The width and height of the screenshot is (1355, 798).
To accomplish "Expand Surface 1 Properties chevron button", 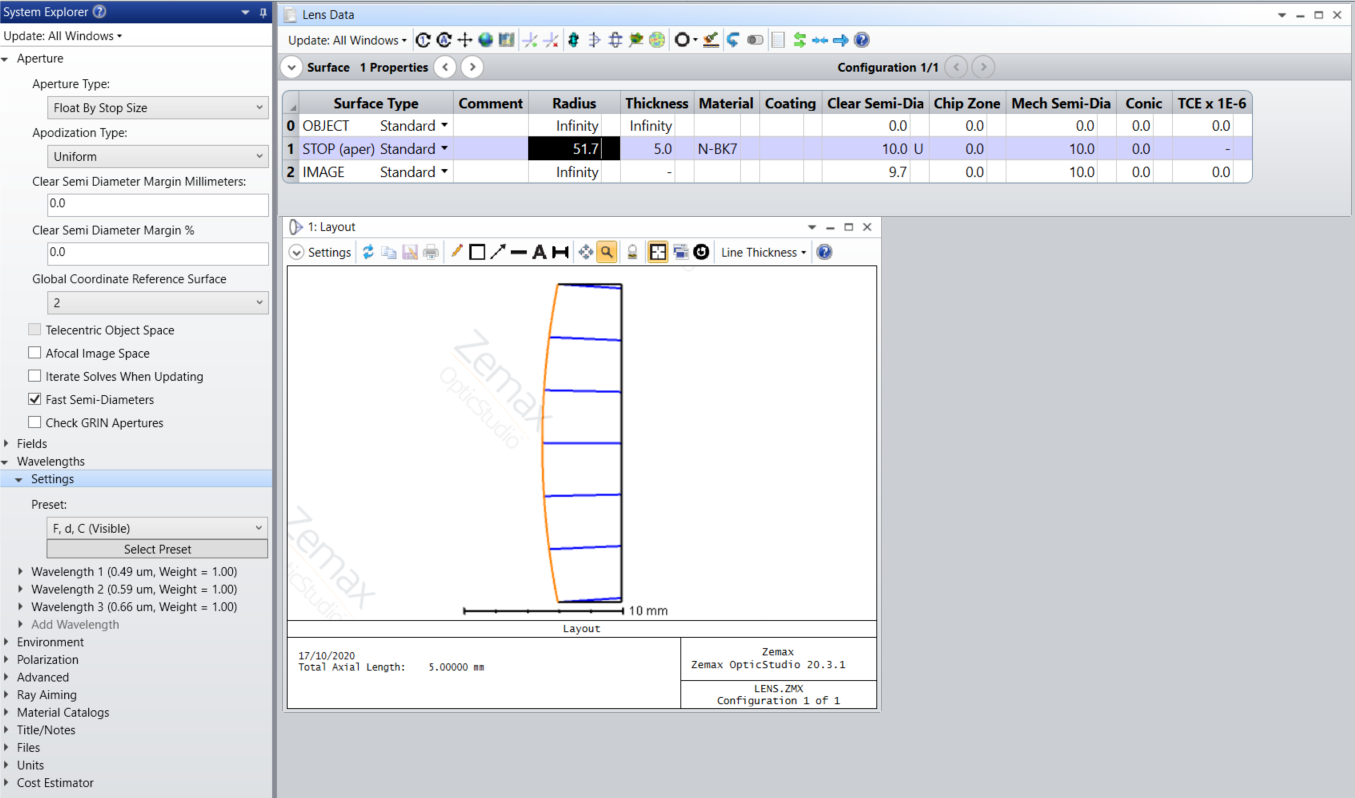I will [x=291, y=67].
